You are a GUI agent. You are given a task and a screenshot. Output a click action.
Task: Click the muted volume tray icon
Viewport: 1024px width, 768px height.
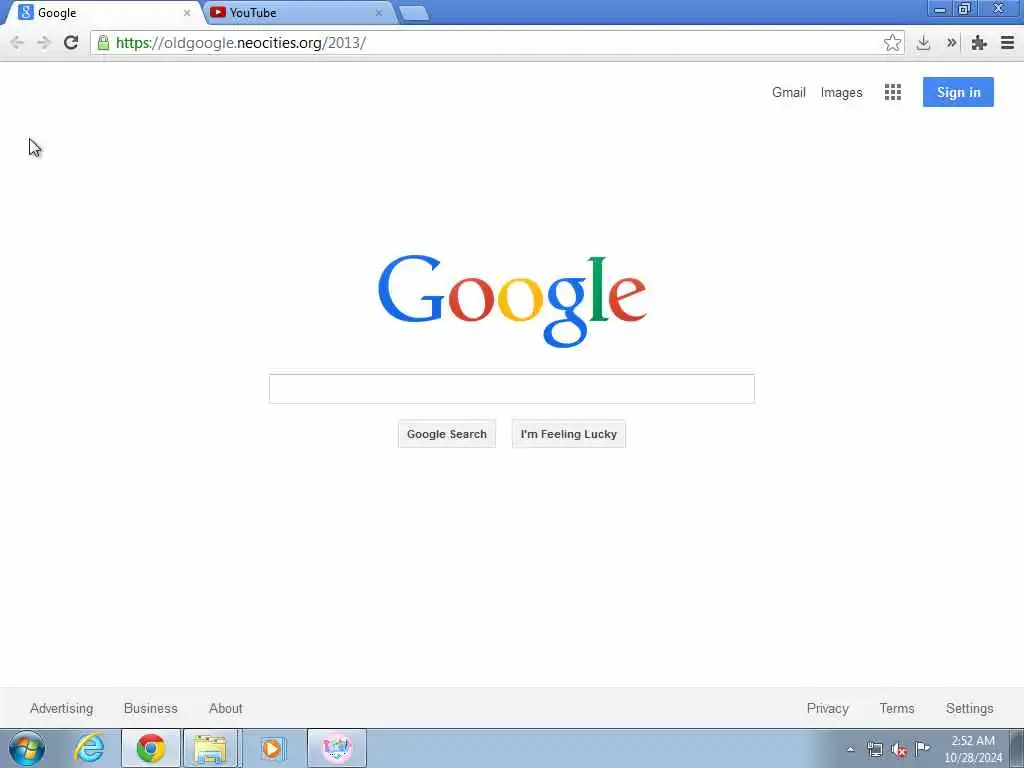[x=899, y=750]
